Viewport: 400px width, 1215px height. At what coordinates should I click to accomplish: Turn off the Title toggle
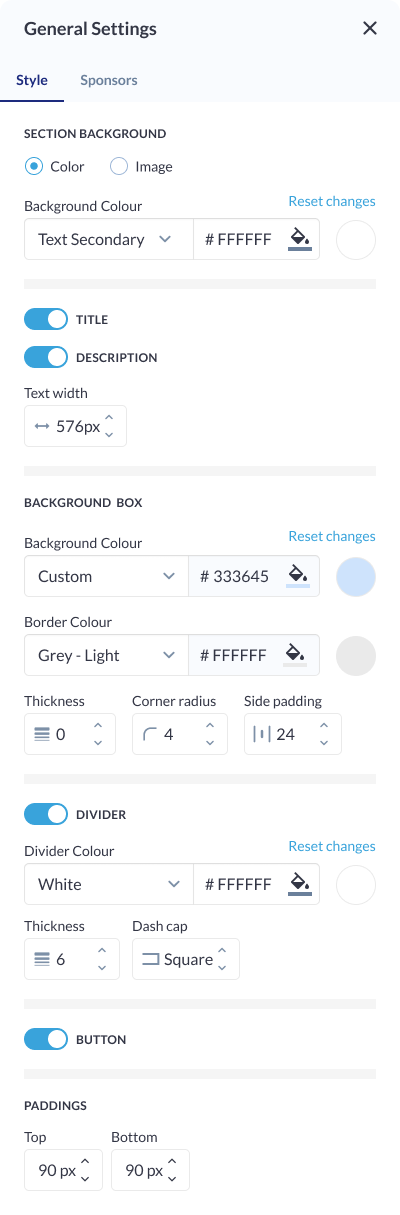click(46, 319)
